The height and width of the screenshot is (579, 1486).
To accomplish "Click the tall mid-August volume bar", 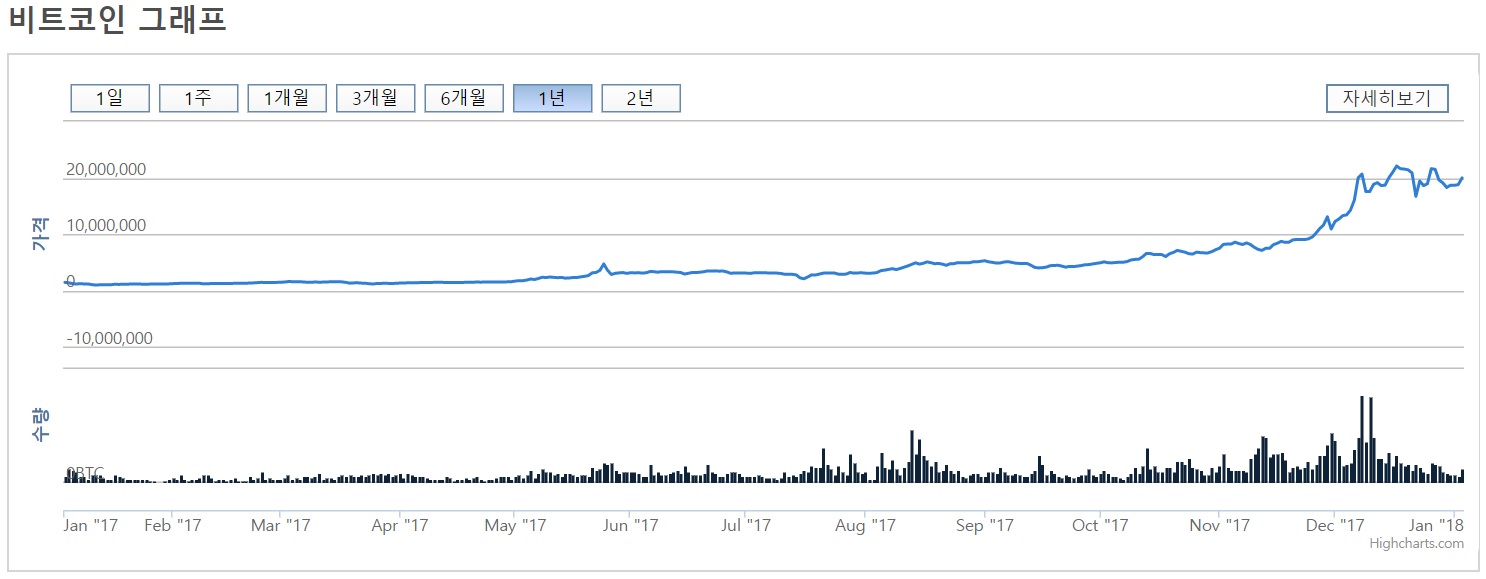I will click(911, 457).
